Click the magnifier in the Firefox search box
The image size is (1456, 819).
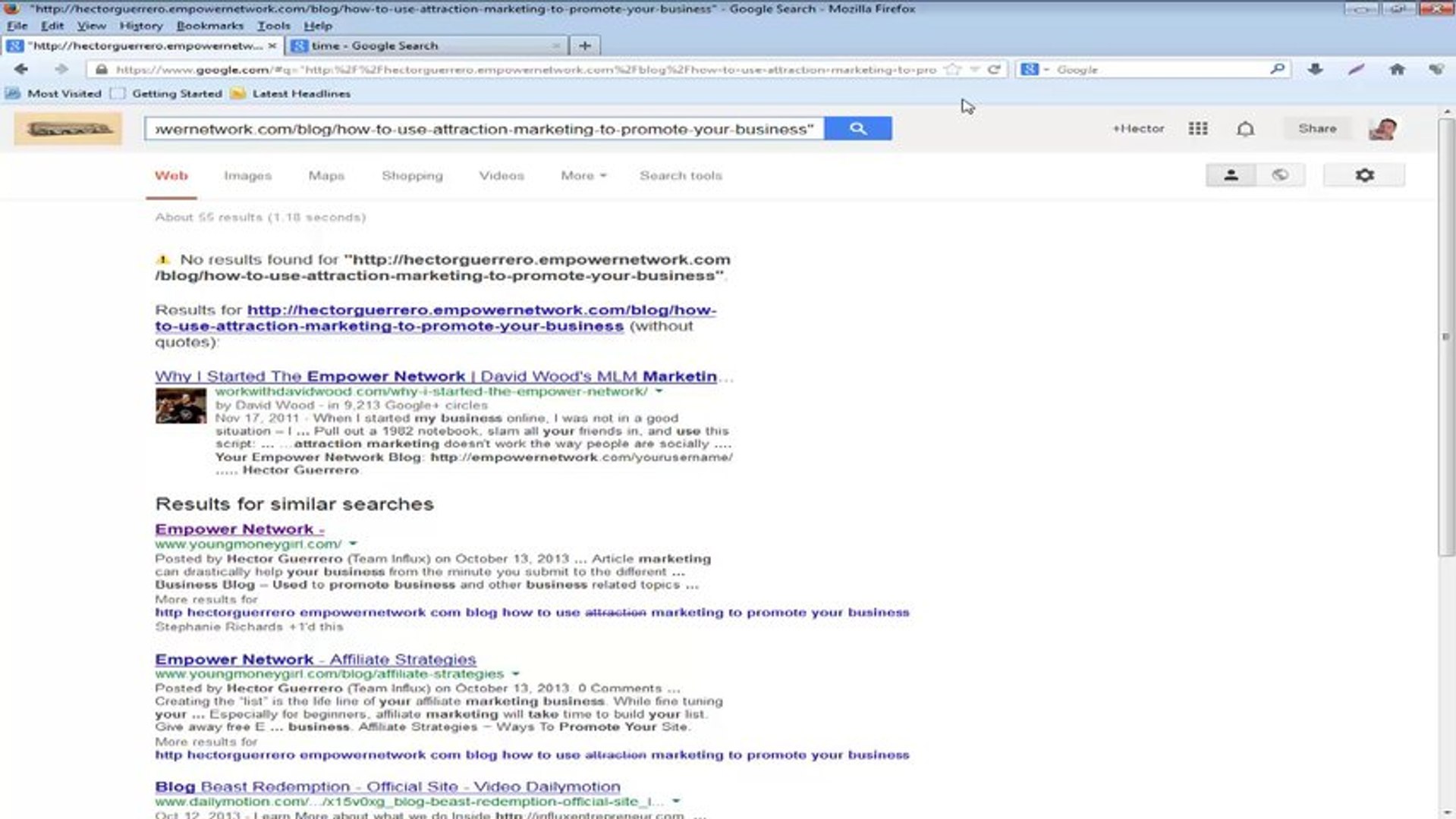1277,69
